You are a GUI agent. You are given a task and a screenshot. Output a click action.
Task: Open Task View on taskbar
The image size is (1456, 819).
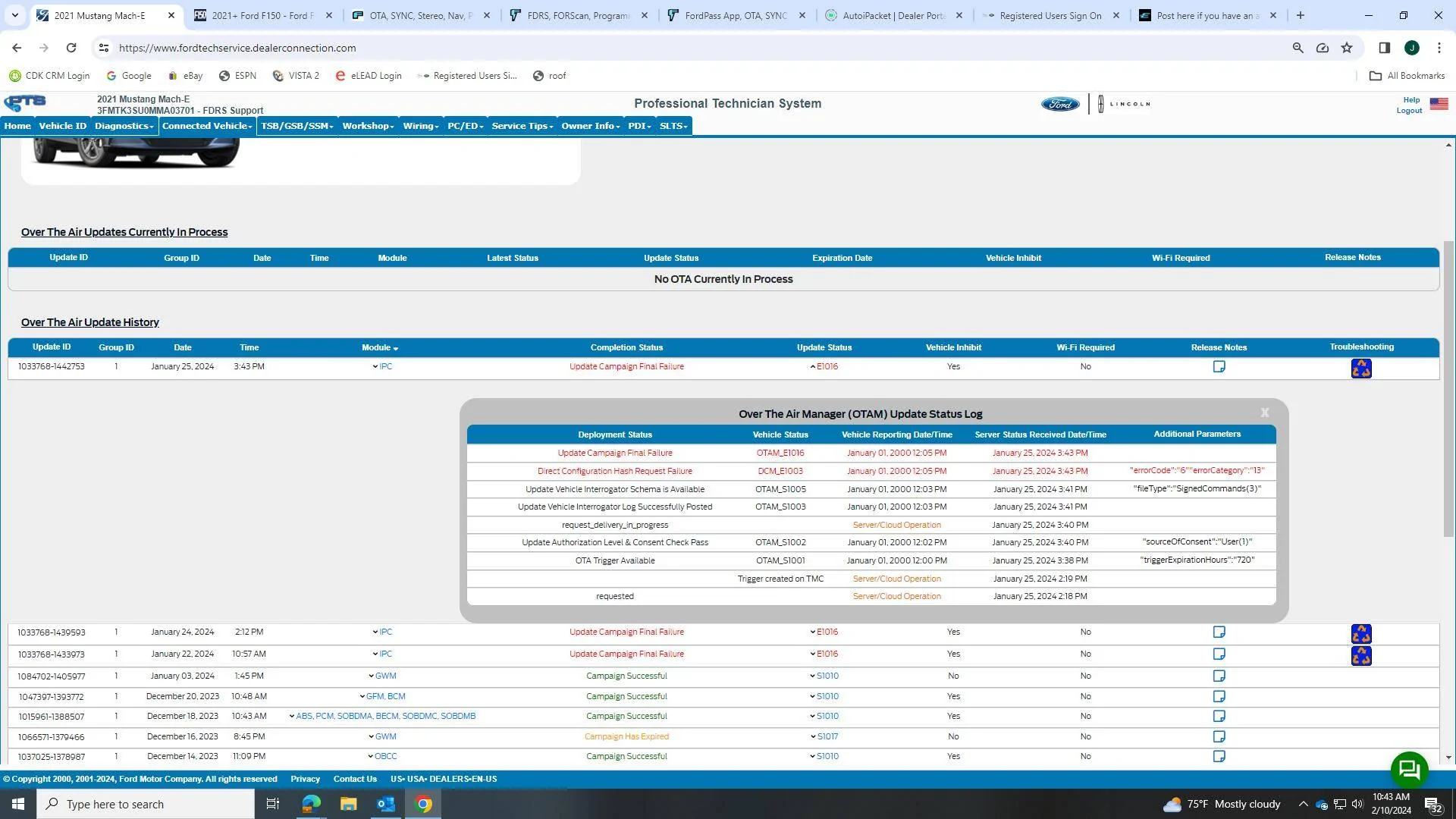[273, 804]
